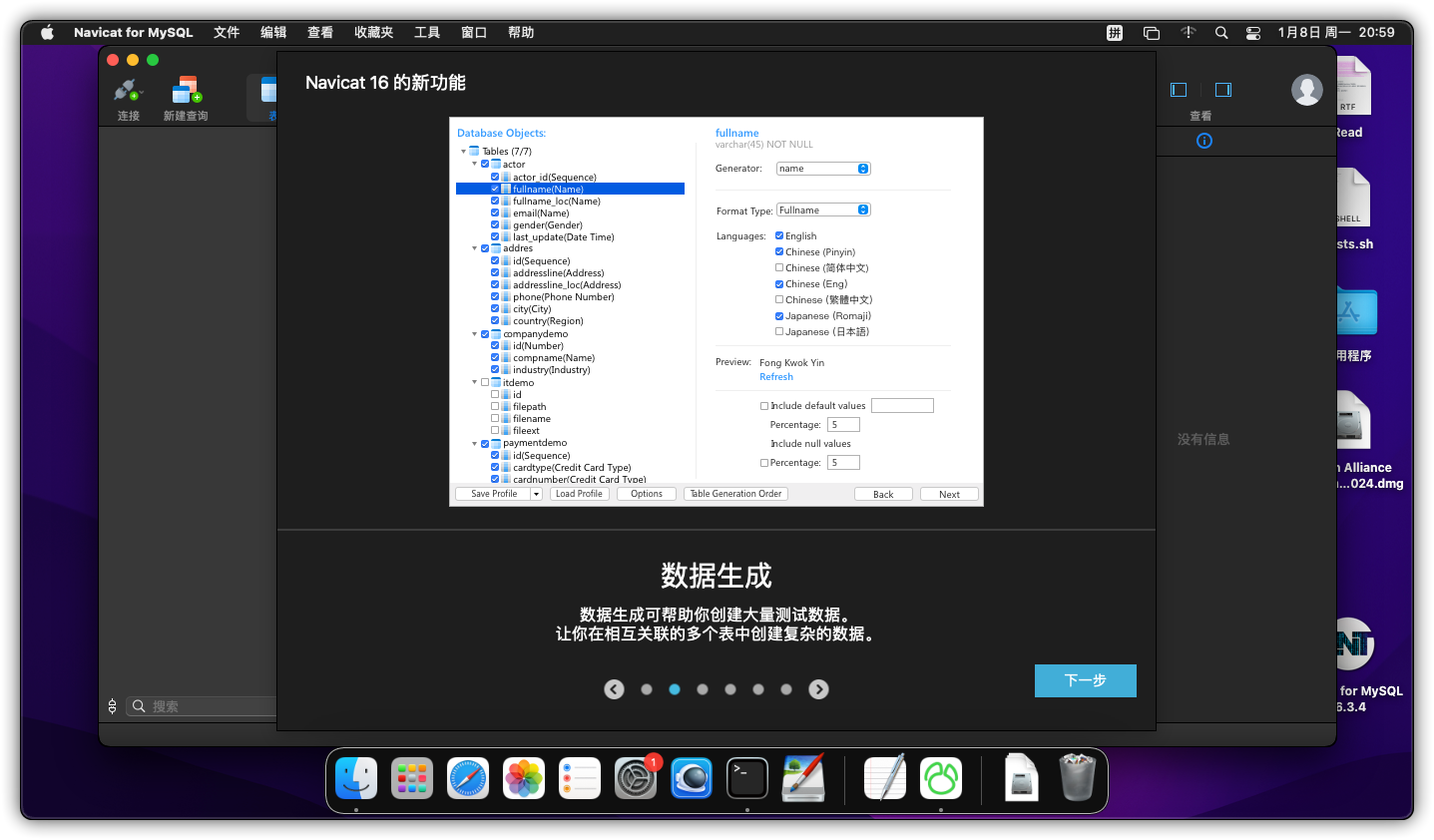Click the menu bar date and time

tap(1336, 32)
